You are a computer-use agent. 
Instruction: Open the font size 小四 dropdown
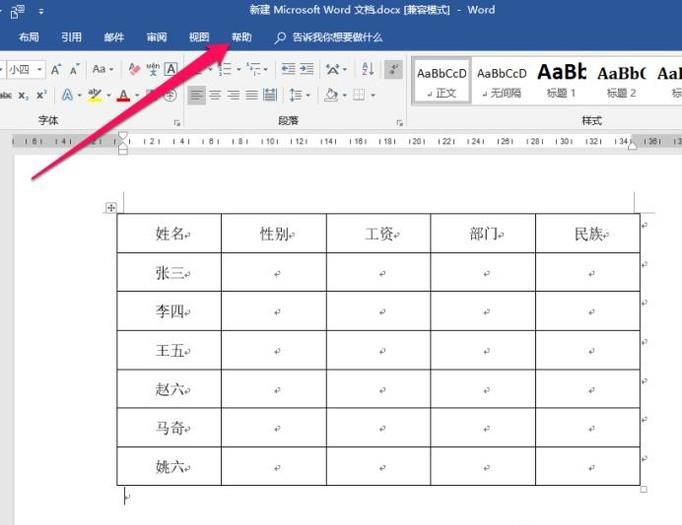(x=39, y=70)
